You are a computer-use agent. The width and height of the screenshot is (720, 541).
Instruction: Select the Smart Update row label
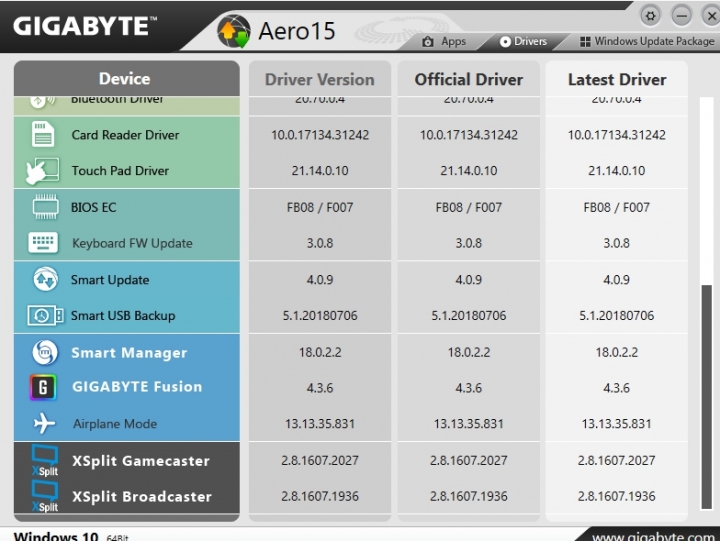pos(110,280)
